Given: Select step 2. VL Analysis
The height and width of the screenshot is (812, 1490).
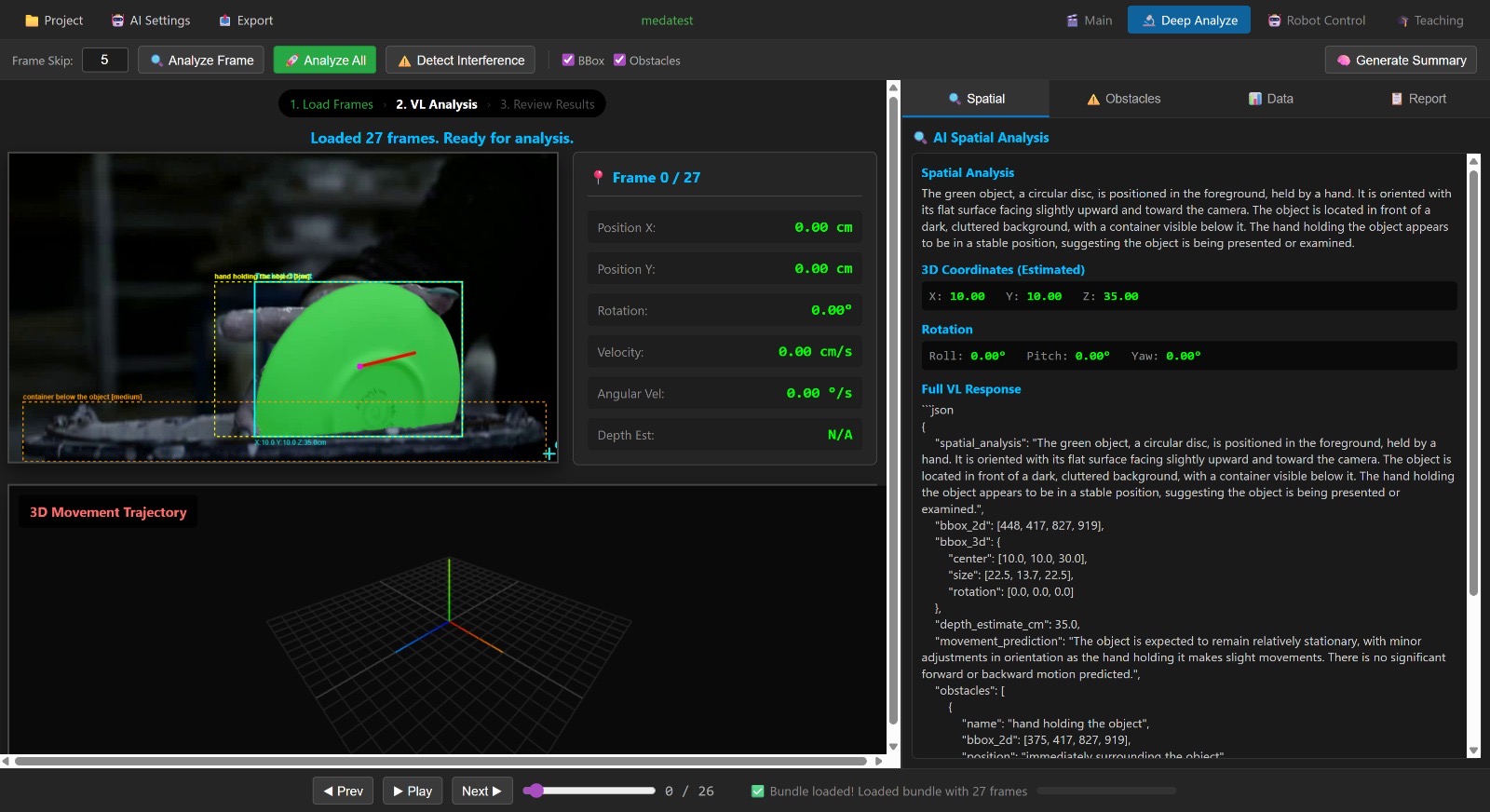Looking at the screenshot, I should tap(437, 104).
